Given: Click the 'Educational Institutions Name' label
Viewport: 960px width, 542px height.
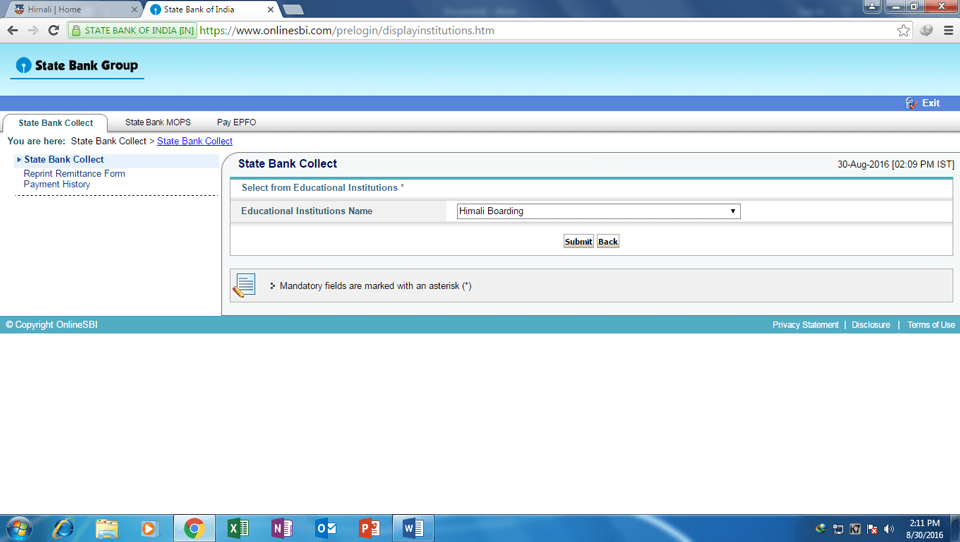Looking at the screenshot, I should tap(307, 211).
